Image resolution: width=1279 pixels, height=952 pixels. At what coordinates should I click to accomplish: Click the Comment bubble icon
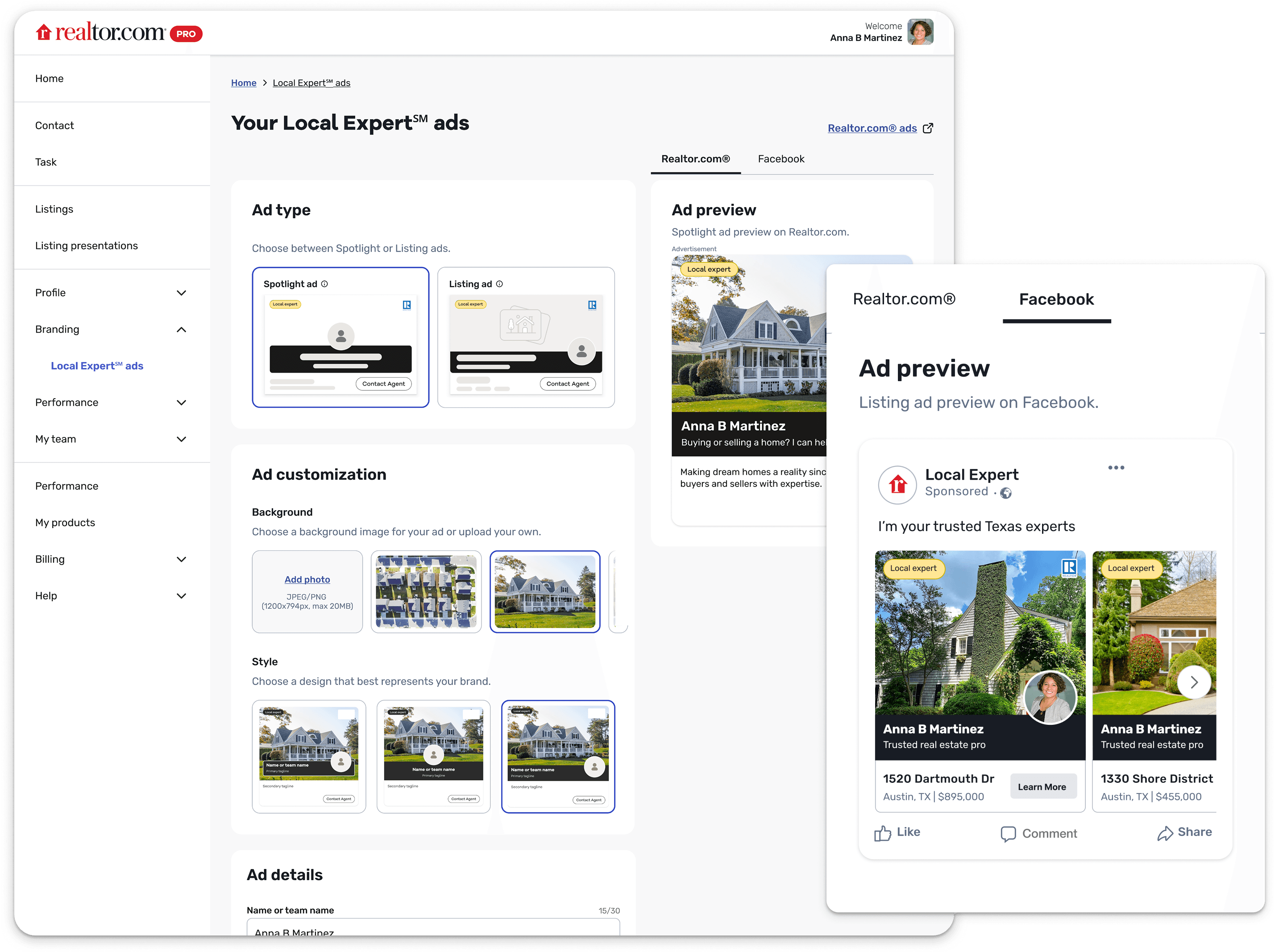coord(1008,834)
